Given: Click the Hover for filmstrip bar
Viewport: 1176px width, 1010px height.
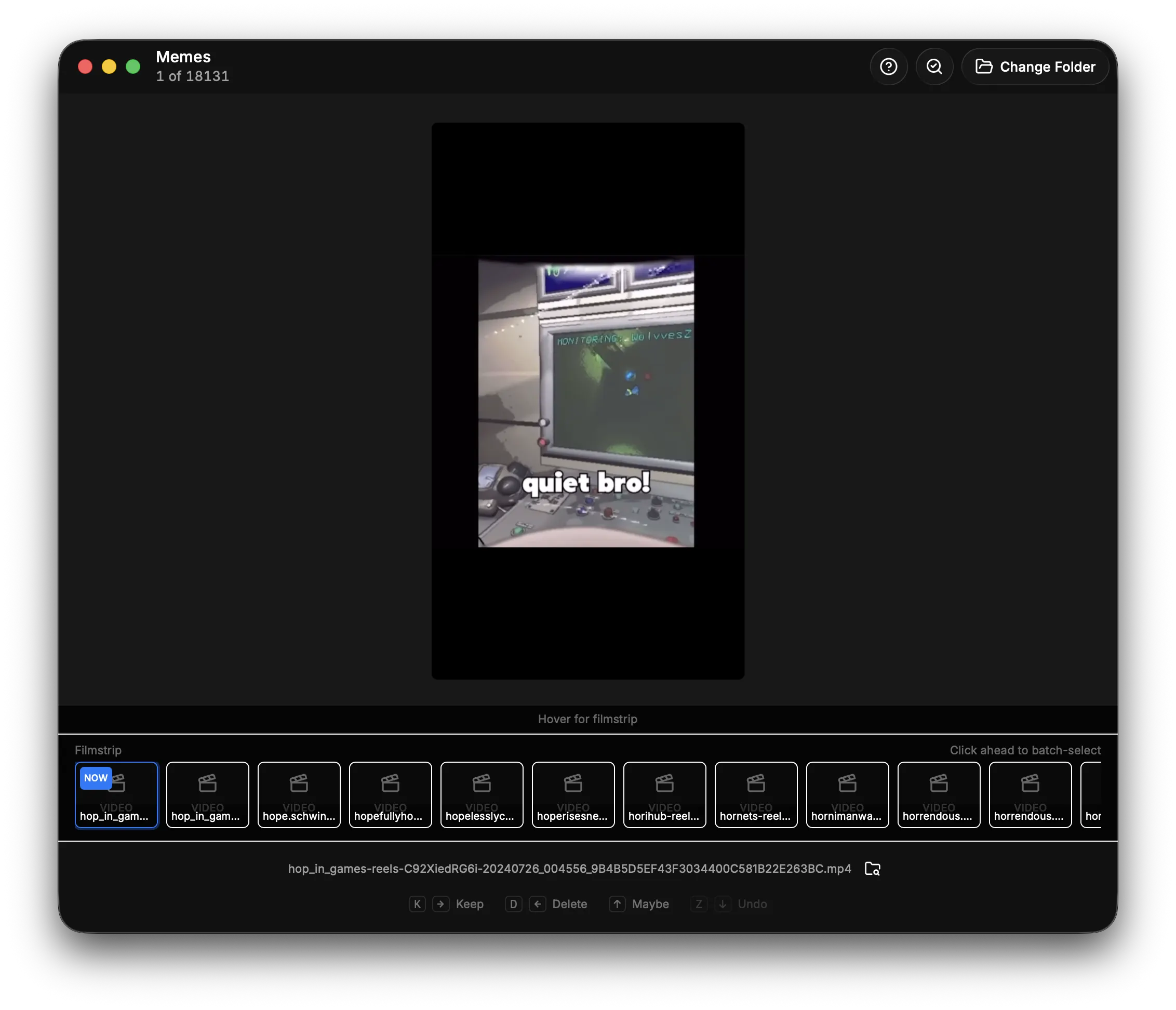Looking at the screenshot, I should (587, 720).
